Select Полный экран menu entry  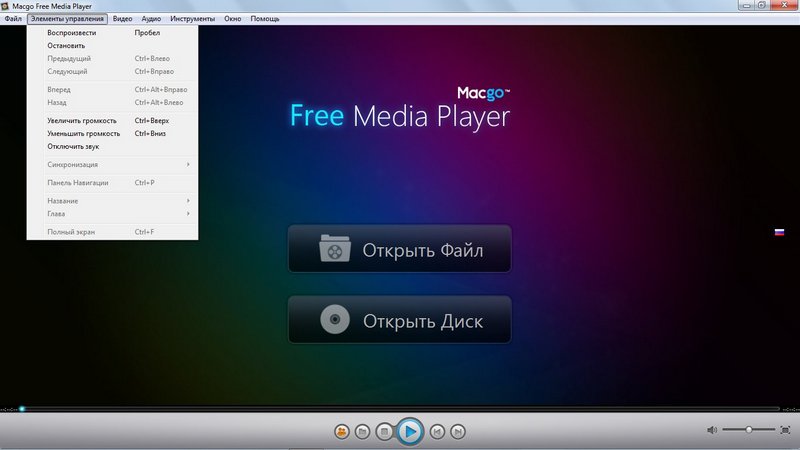pos(112,232)
